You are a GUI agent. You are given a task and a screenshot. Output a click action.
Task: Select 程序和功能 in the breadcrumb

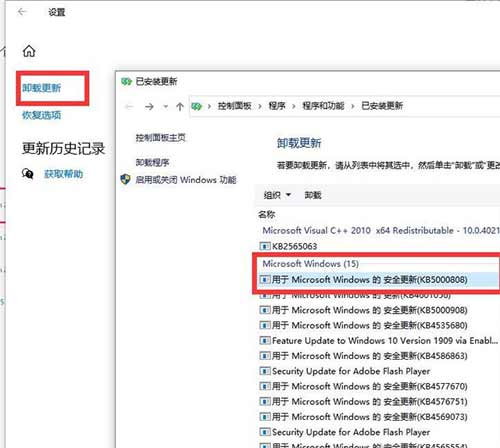[323, 106]
